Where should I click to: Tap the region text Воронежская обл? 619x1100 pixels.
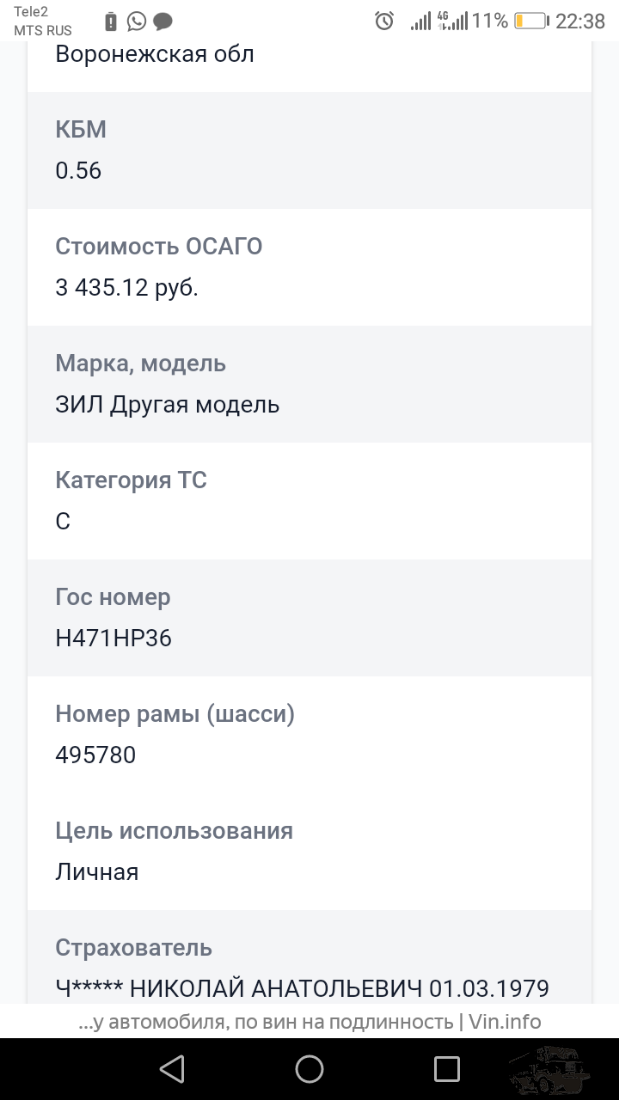coord(155,54)
